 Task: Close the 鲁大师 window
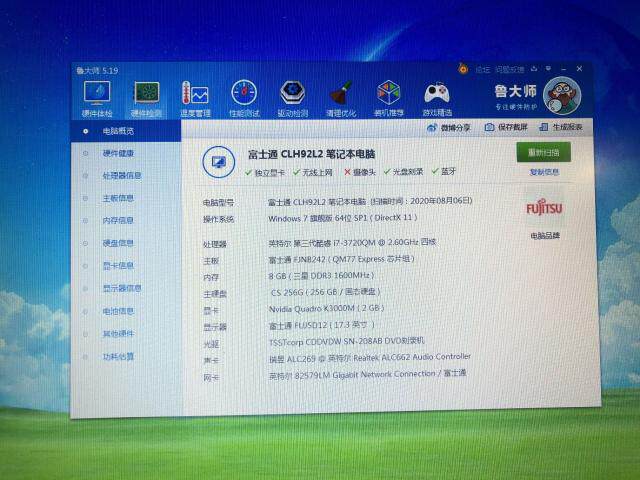click(x=579, y=69)
